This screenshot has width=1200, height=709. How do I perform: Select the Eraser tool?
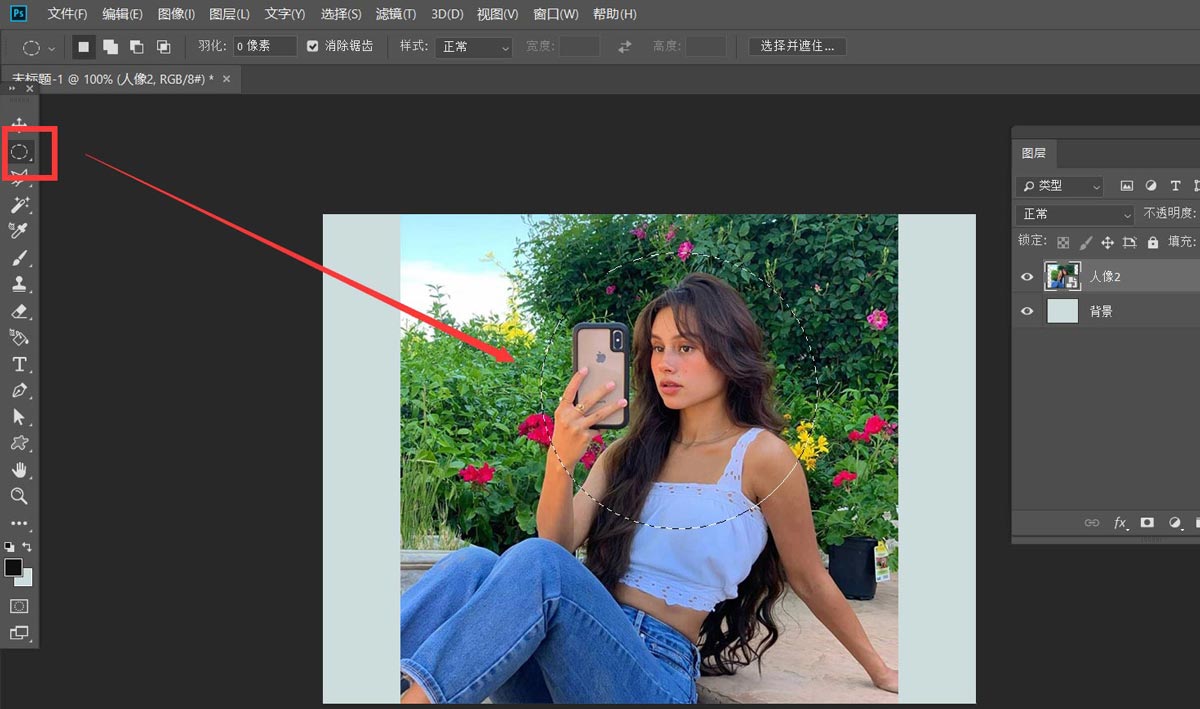[19, 311]
